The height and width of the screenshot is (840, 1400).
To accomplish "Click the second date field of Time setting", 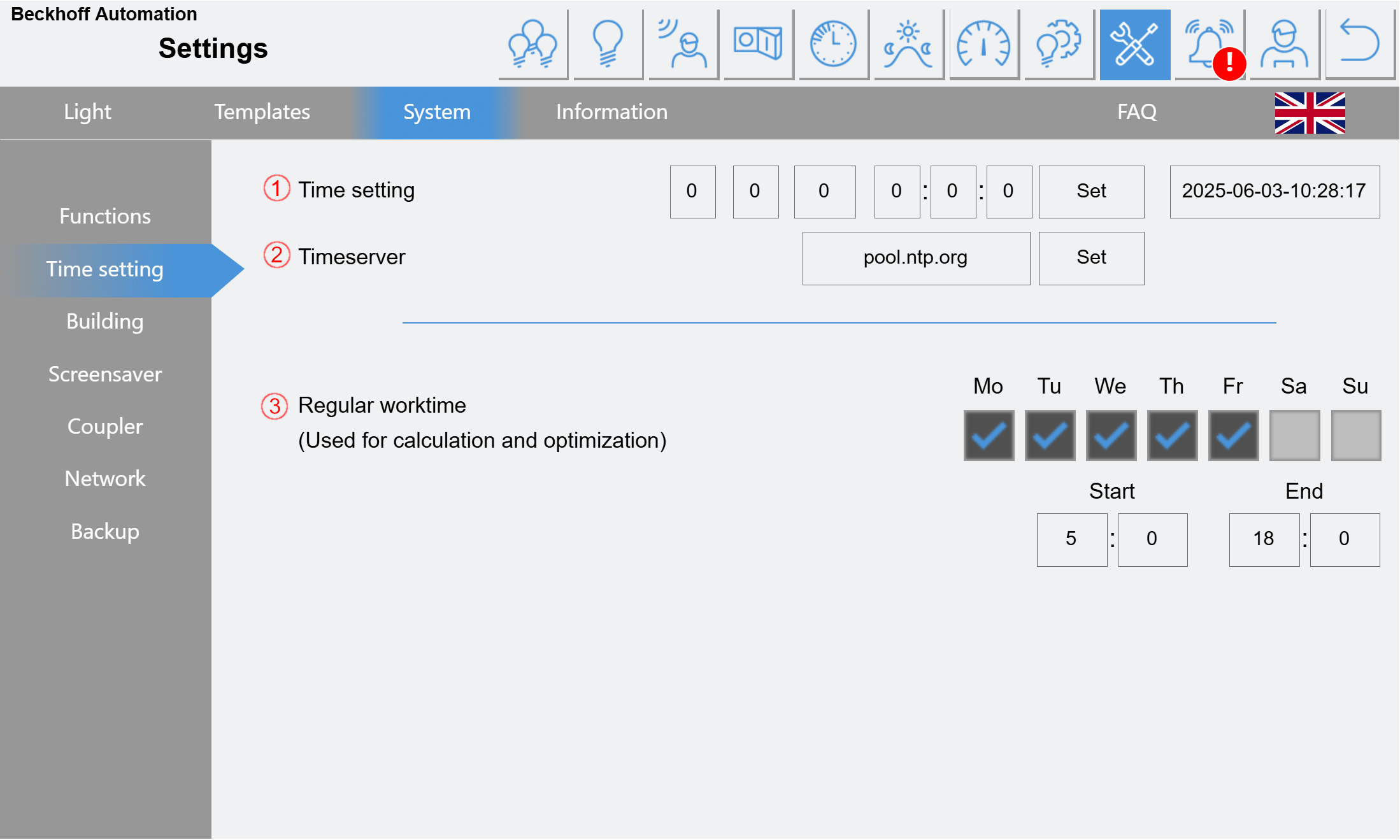I will (755, 192).
